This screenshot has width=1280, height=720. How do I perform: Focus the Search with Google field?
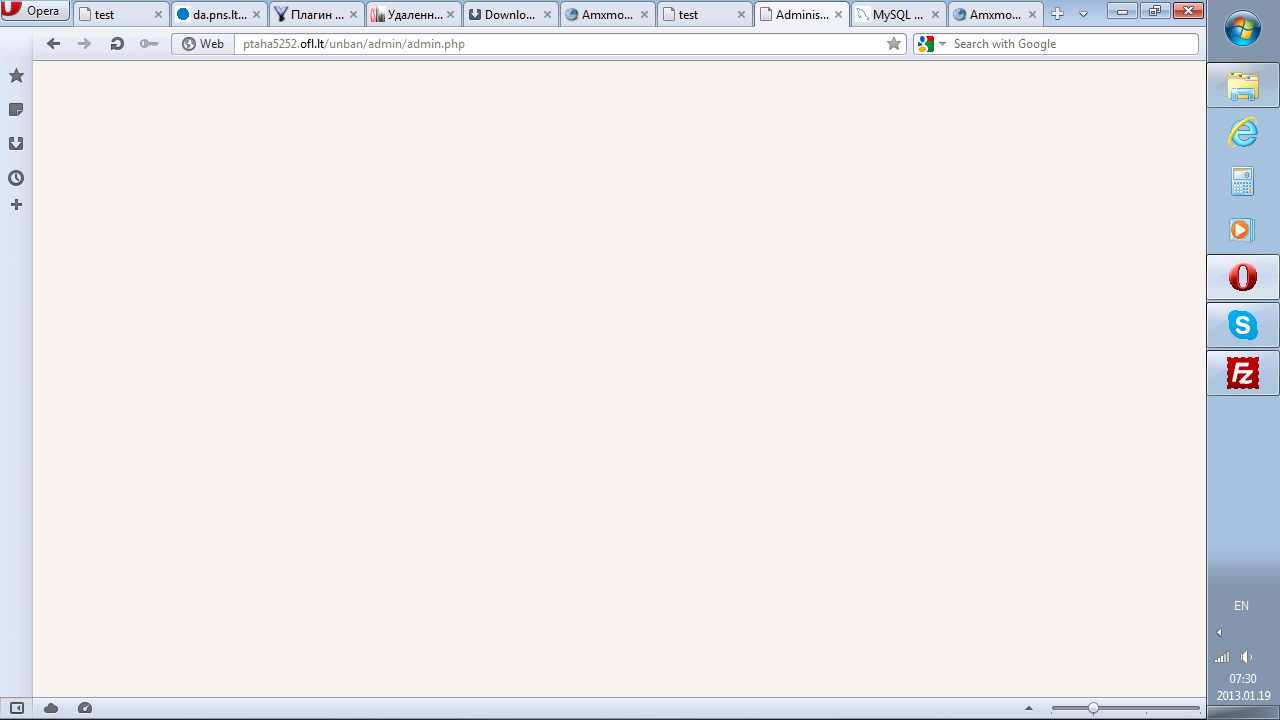[x=1073, y=44]
